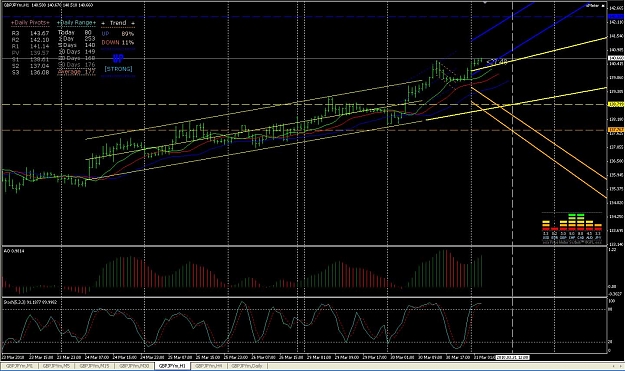The image size is (625, 371).
Task: Switch to the GBPJPYm,M5 chart tab
Action: click(56, 366)
